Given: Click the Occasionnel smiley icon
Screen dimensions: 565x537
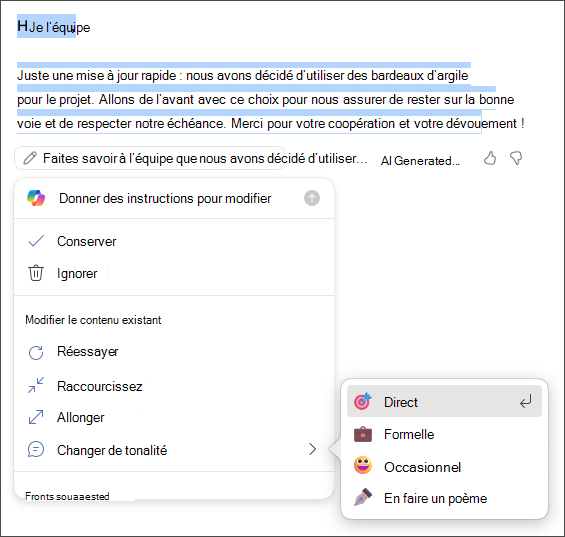Looking at the screenshot, I should click(362, 465).
